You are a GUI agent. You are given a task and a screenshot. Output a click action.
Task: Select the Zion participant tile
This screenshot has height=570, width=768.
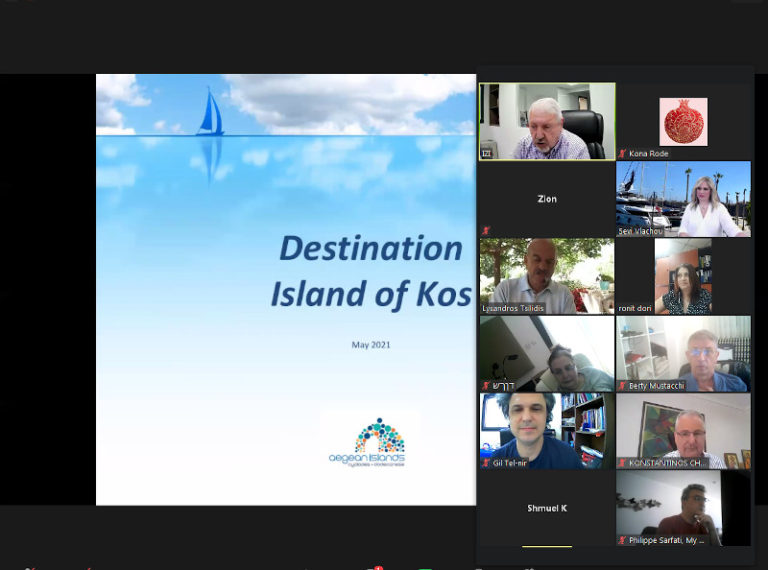point(547,199)
